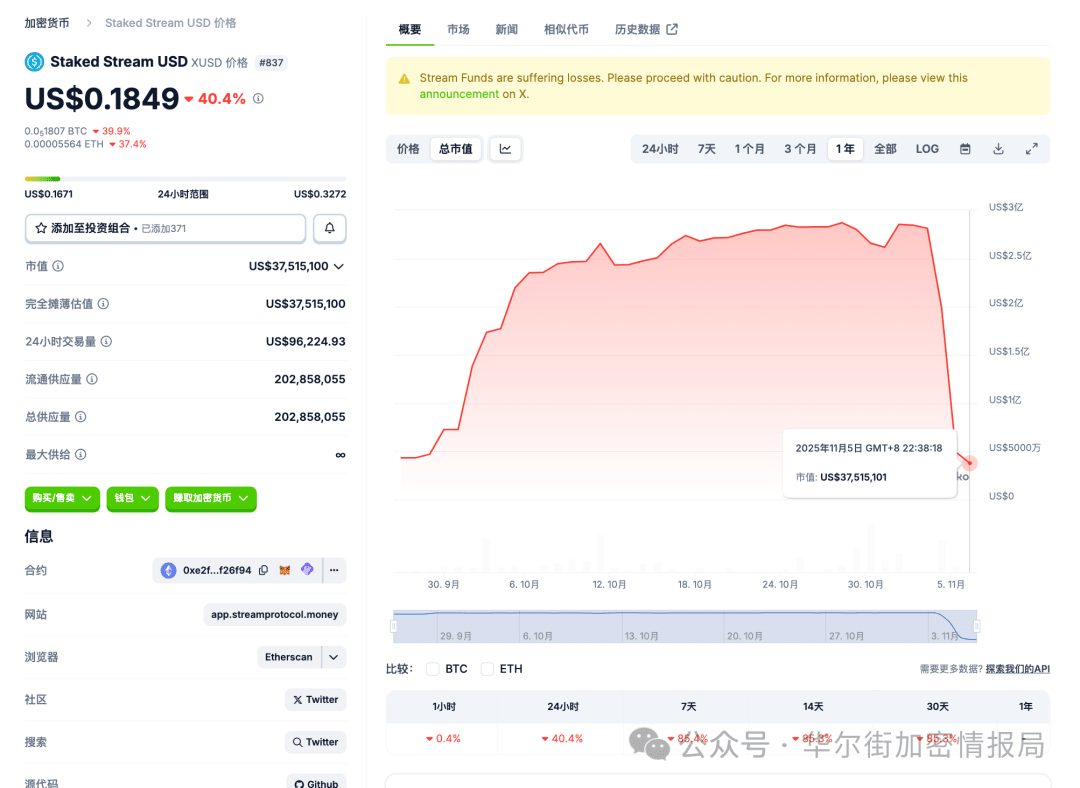
Task: Select the 1年 time range
Action: click(845, 148)
